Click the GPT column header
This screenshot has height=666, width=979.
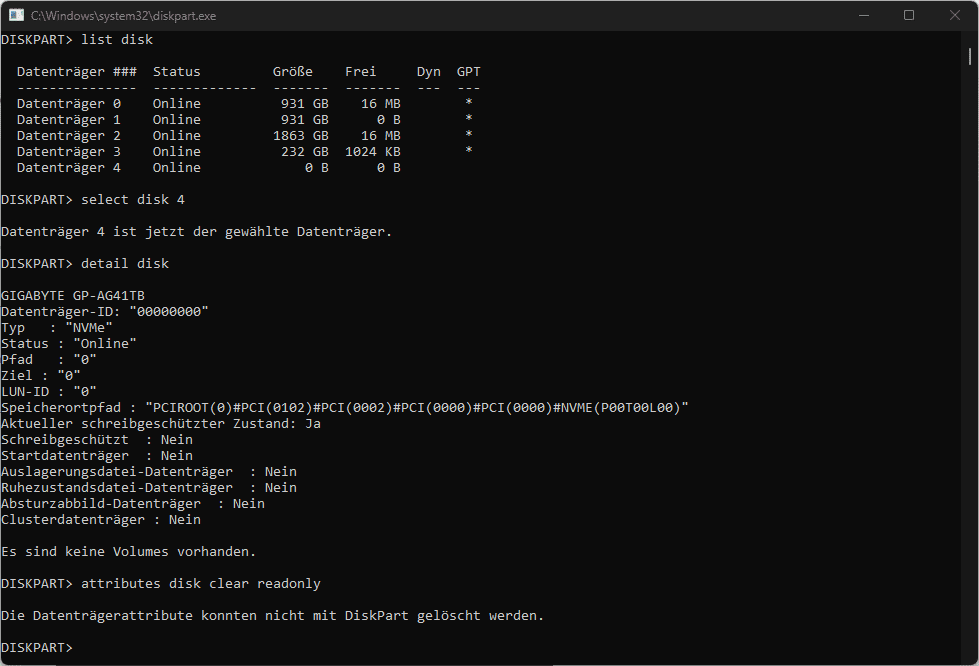[468, 72]
